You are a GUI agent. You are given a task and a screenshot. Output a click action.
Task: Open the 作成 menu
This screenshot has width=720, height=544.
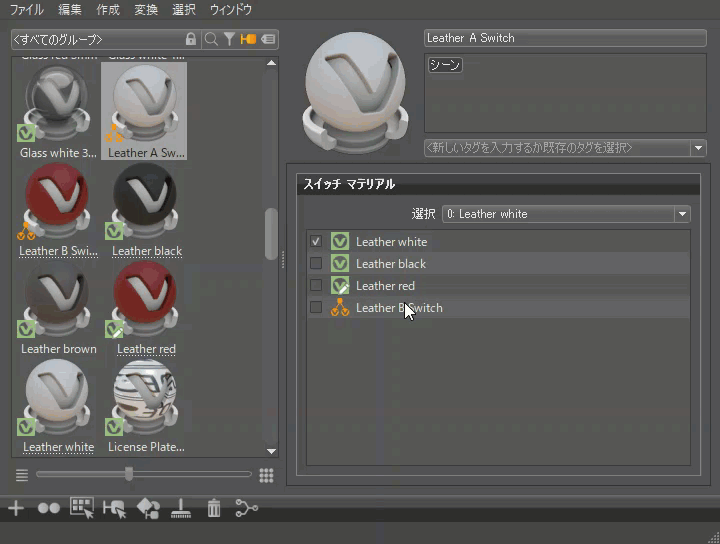point(108,10)
